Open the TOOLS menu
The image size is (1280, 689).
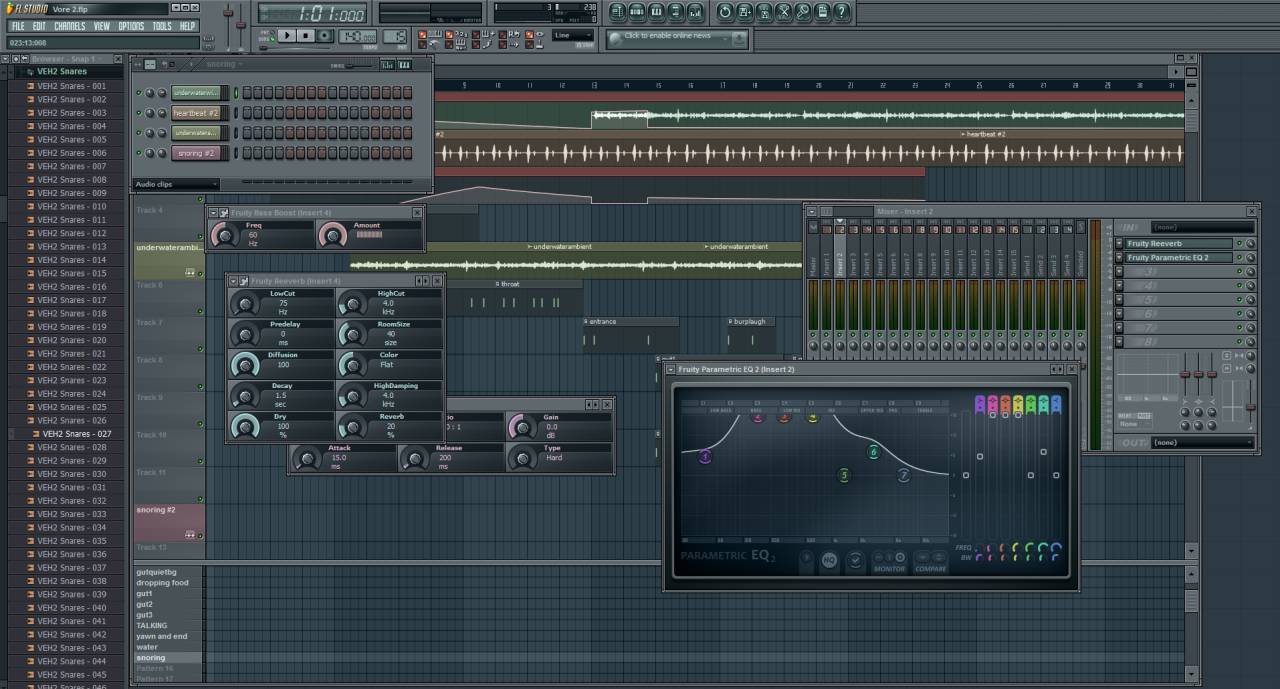[162, 26]
